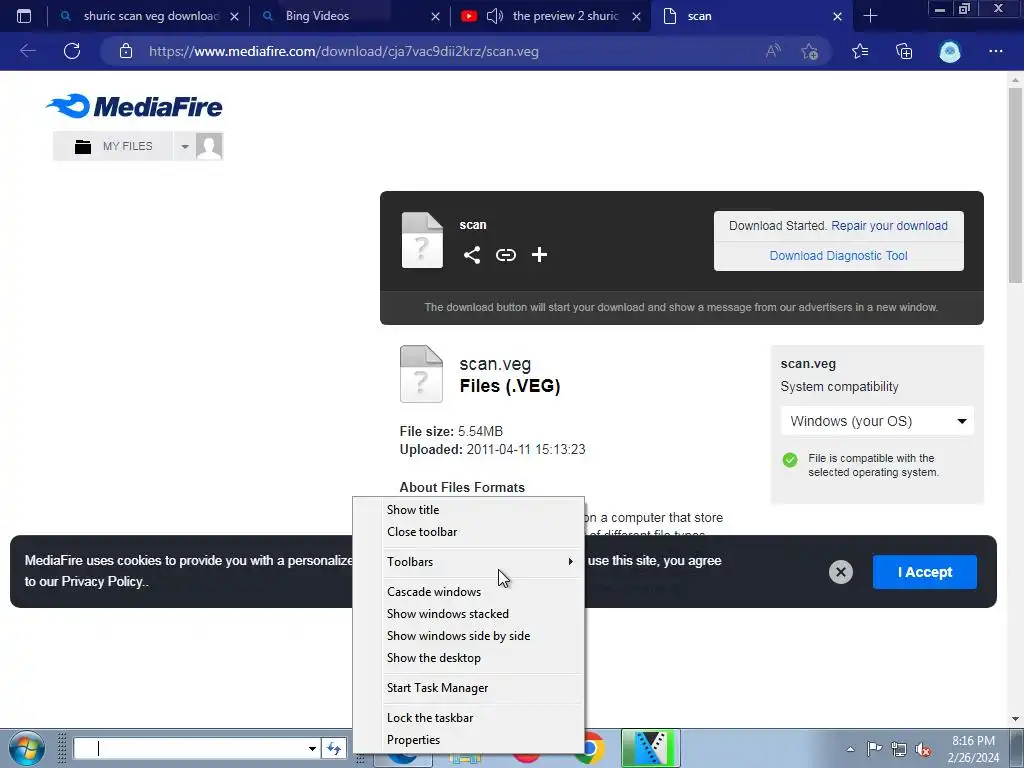Open the Windows Start menu
Image resolution: width=1024 pixels, height=768 pixels.
[27, 749]
